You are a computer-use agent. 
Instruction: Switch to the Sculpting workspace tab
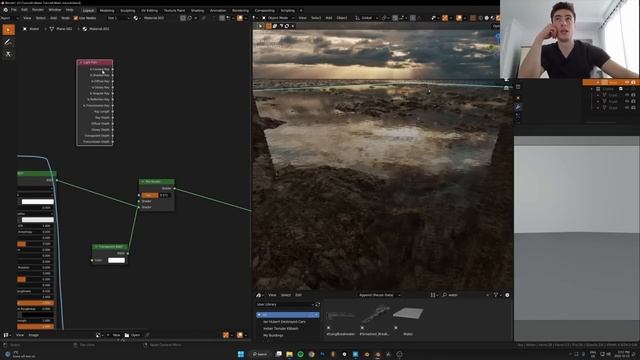(128, 10)
